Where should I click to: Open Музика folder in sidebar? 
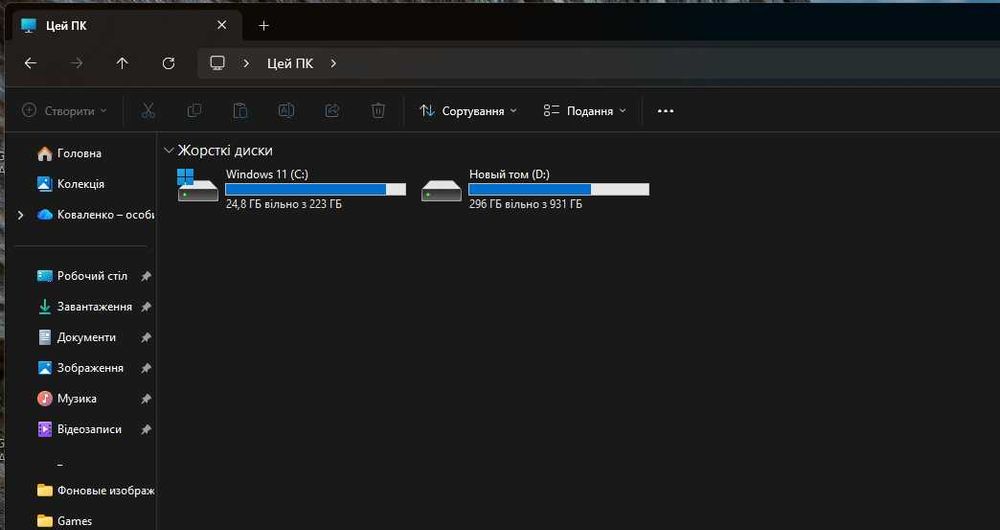[67, 399]
